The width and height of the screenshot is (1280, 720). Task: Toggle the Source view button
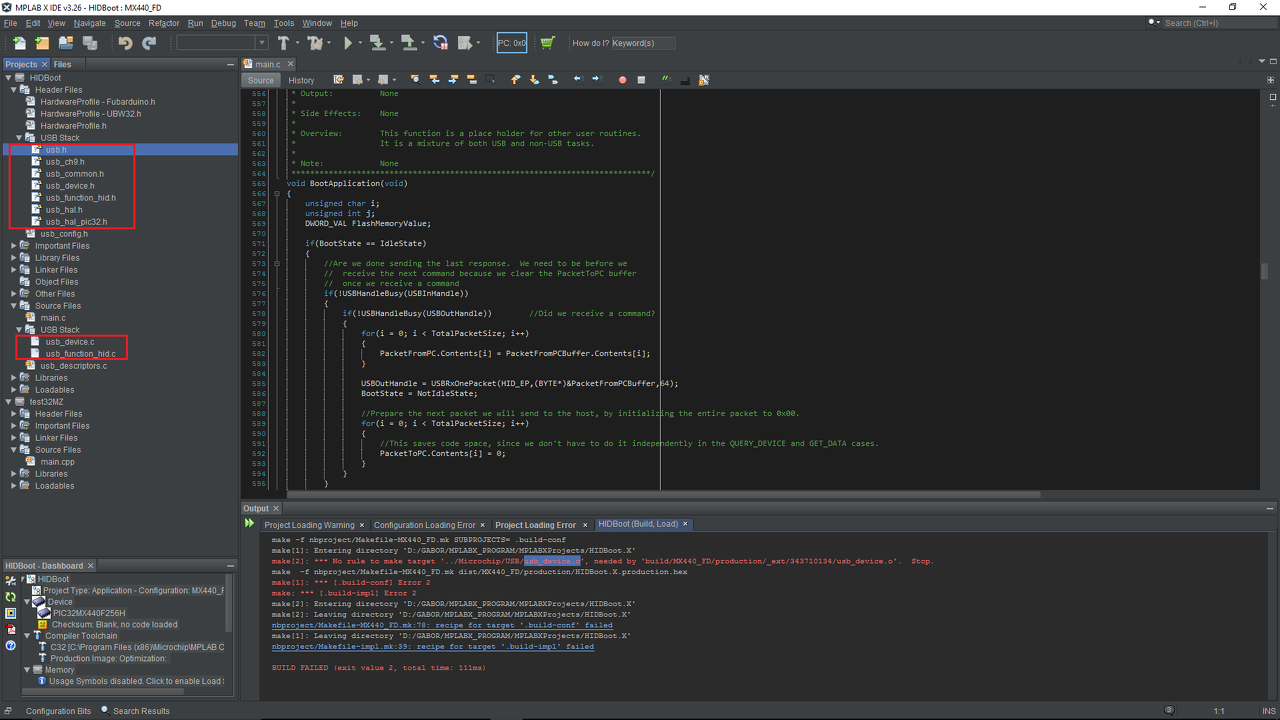pyautogui.click(x=261, y=80)
